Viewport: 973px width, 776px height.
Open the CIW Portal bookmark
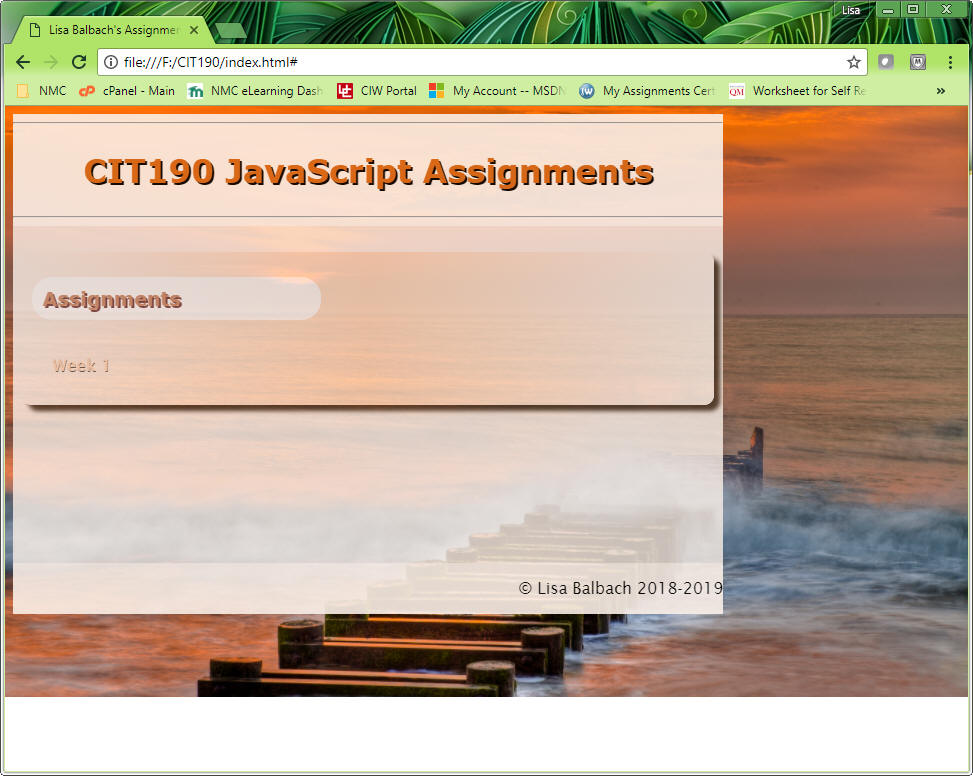[377, 91]
